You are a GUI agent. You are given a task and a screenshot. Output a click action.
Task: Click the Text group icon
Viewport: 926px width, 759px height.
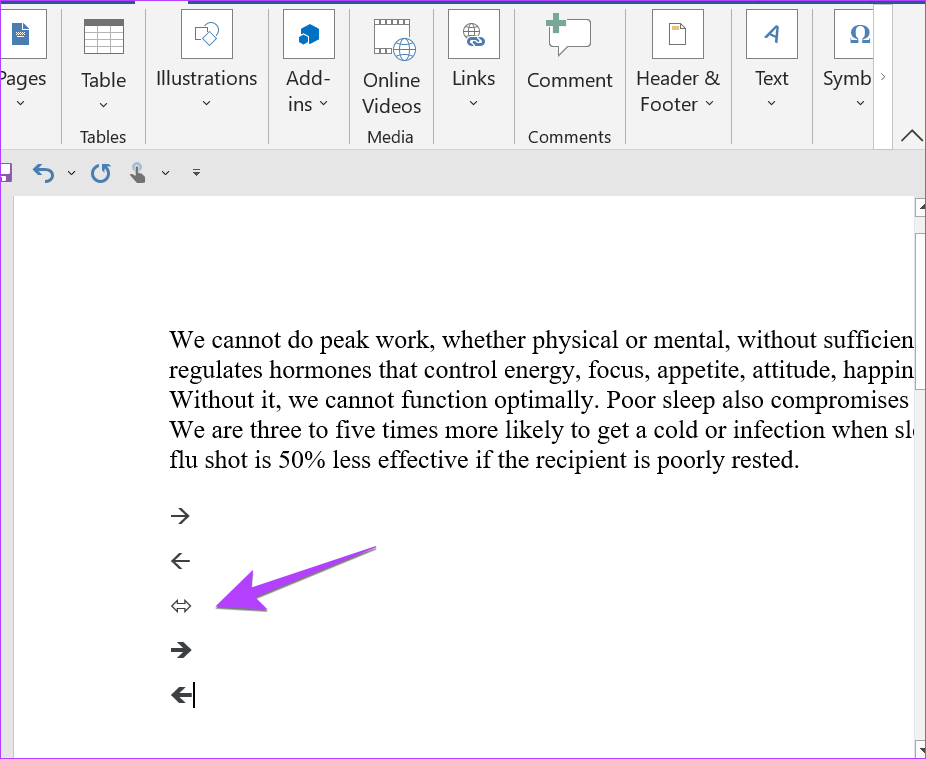tap(771, 35)
